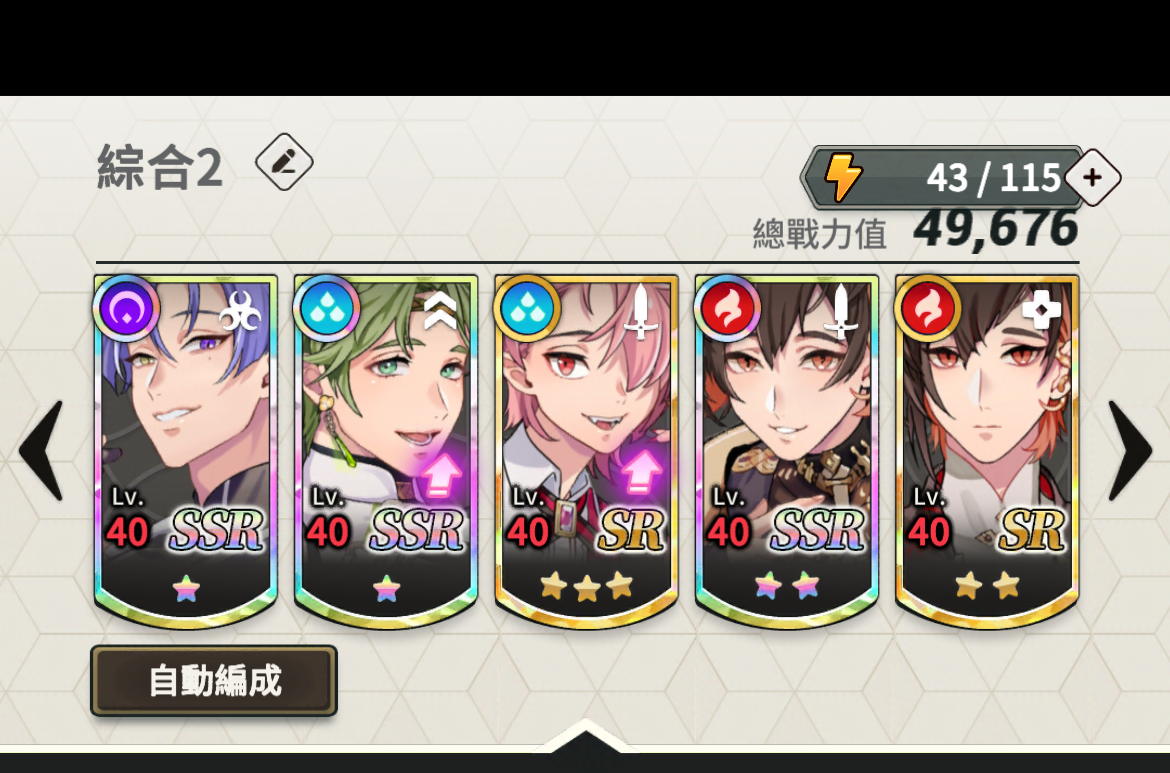Viewport: 1170px width, 773px height.
Task: Tap the water element icon on green-haired card
Action: [326, 308]
